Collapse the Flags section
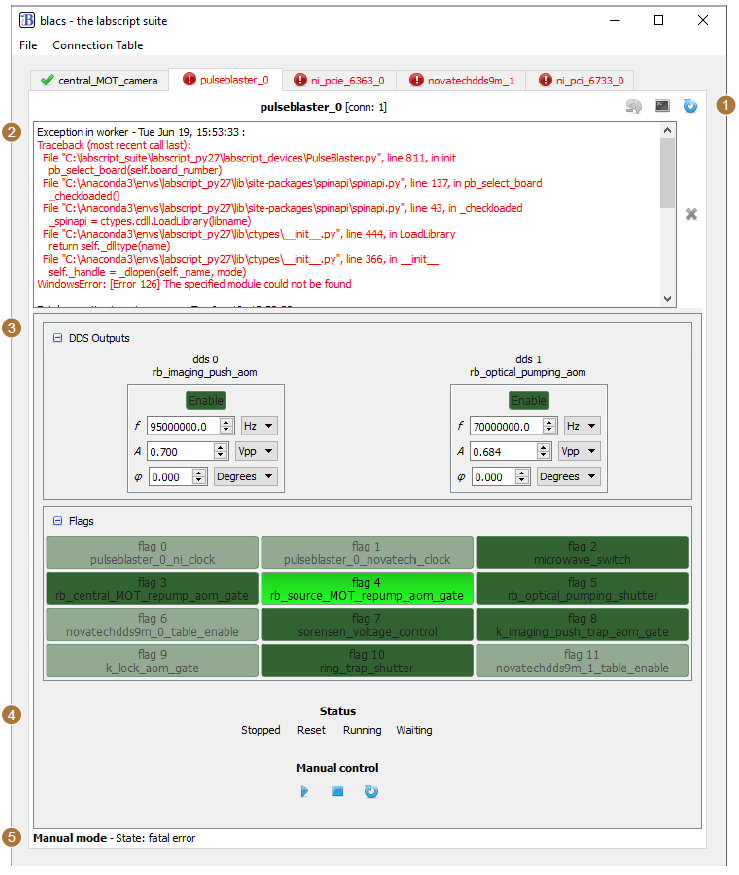The width and height of the screenshot is (739, 875). pos(57,521)
